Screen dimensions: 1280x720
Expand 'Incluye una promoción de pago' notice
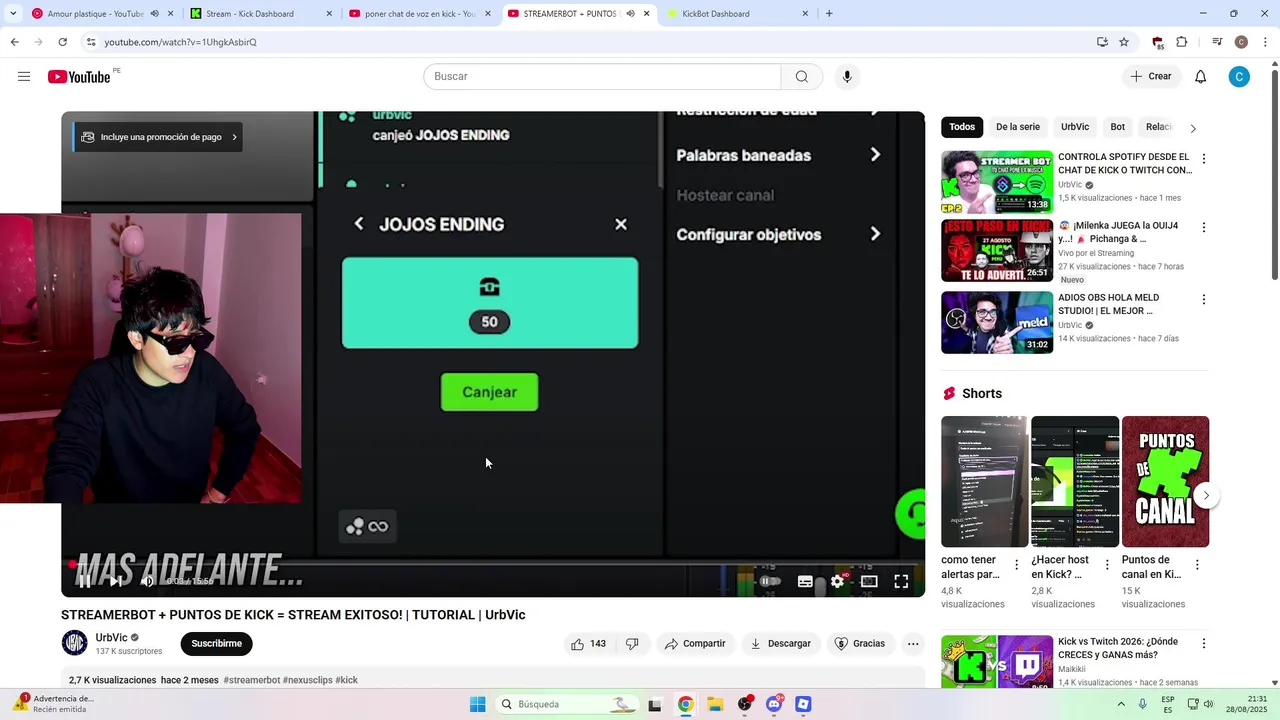click(158, 137)
